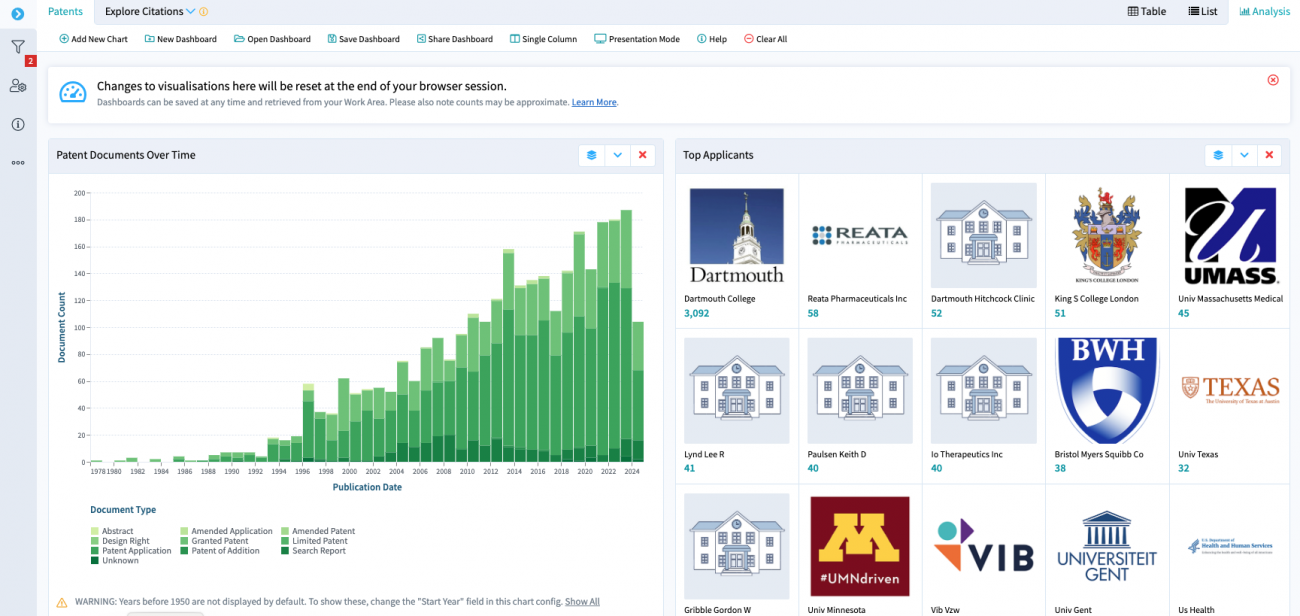Select the Univ Minnesota M logo
Screen dimensions: 1300x616
coord(860,546)
